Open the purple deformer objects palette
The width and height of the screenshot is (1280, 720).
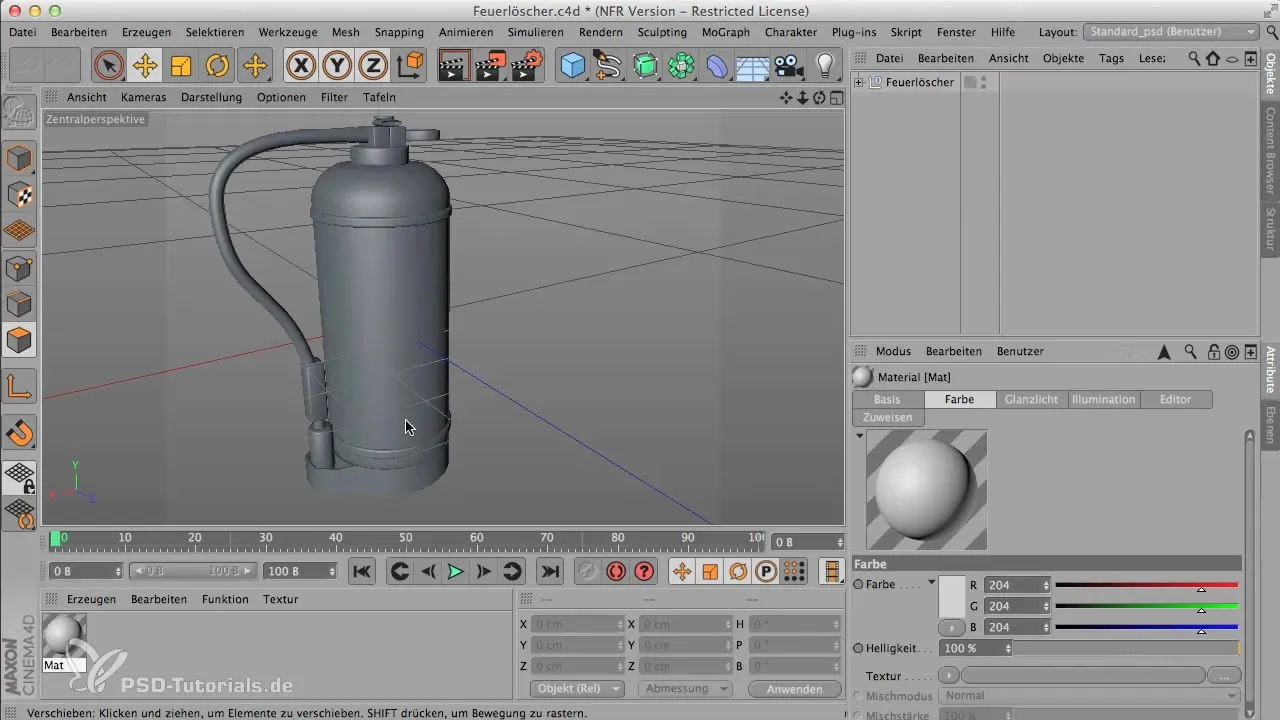[717, 66]
